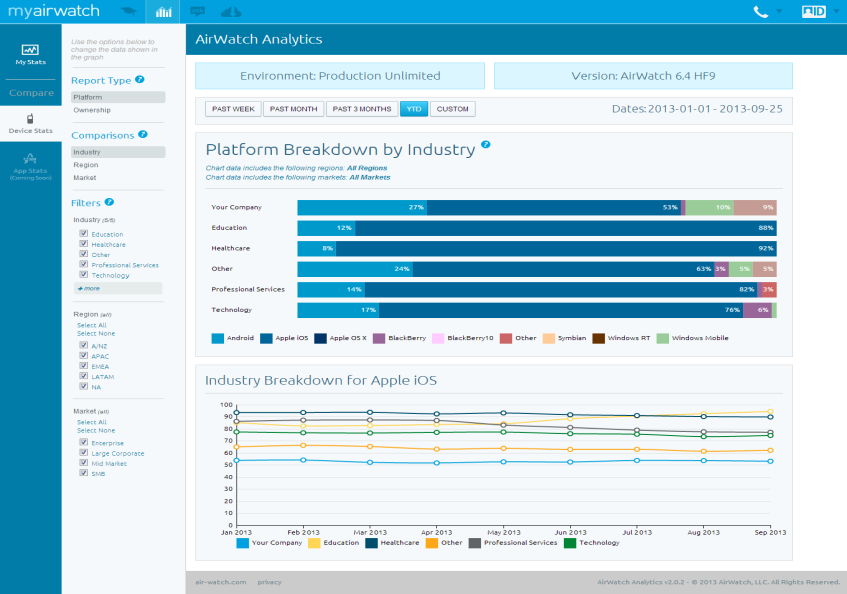Viewport: 847px width, 594px height.
Task: Click the Dates 2013-01-01 - 2013-09-25 text
Action: 697,109
